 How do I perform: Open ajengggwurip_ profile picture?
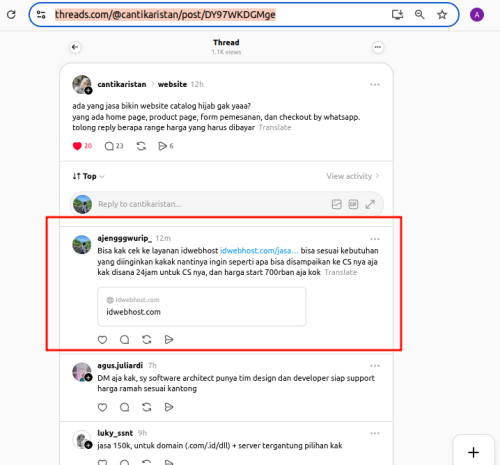point(82,245)
